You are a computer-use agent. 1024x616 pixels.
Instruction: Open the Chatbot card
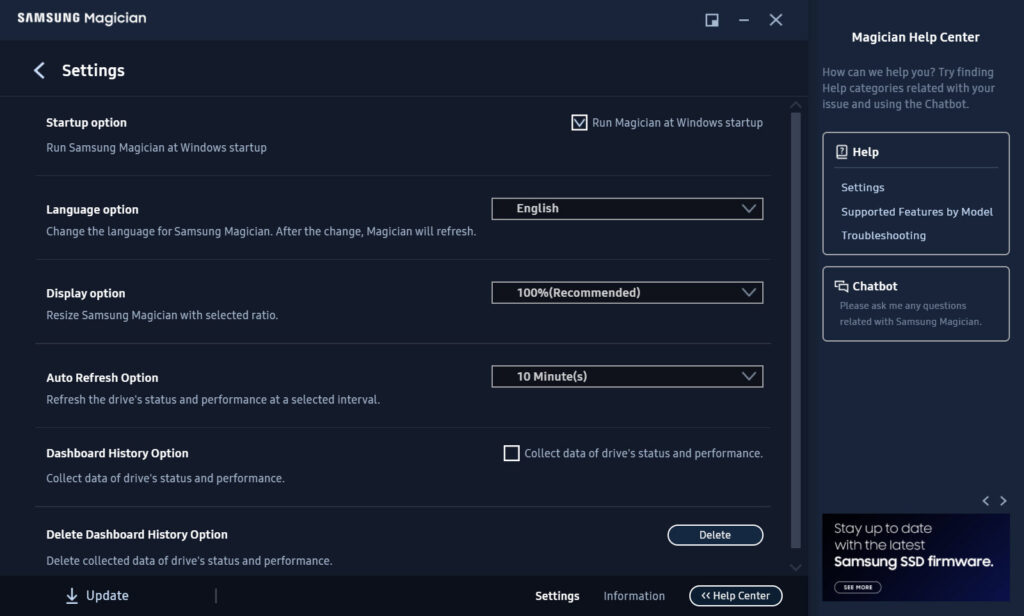[916, 304]
